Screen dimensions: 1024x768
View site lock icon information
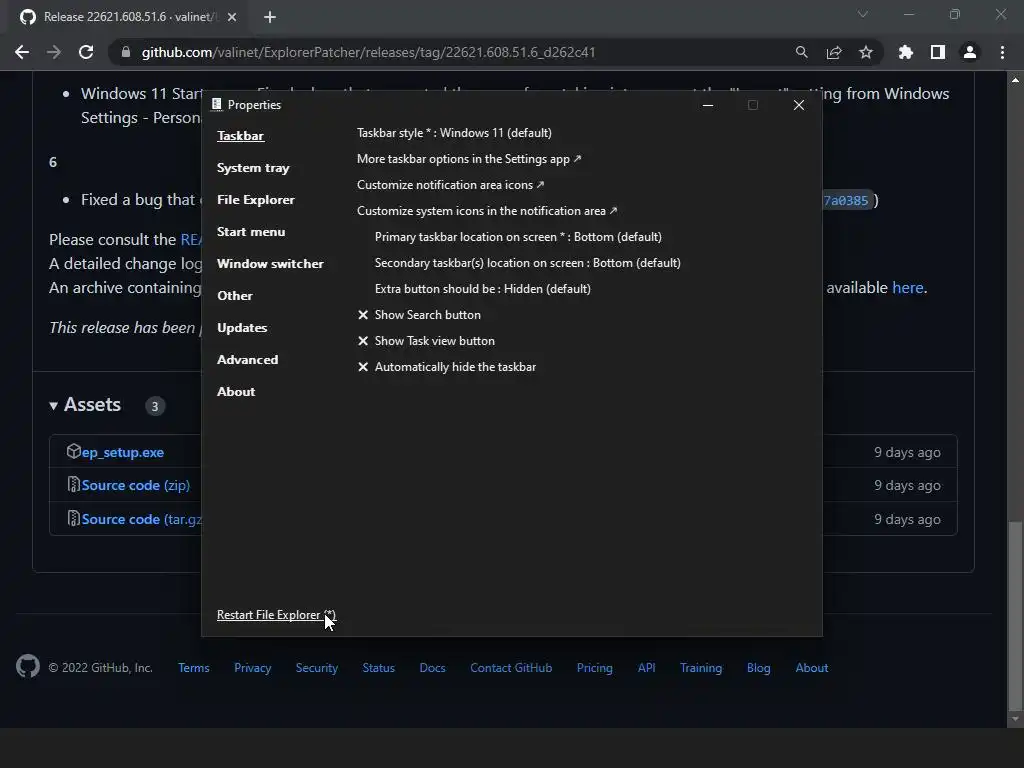click(x=126, y=52)
